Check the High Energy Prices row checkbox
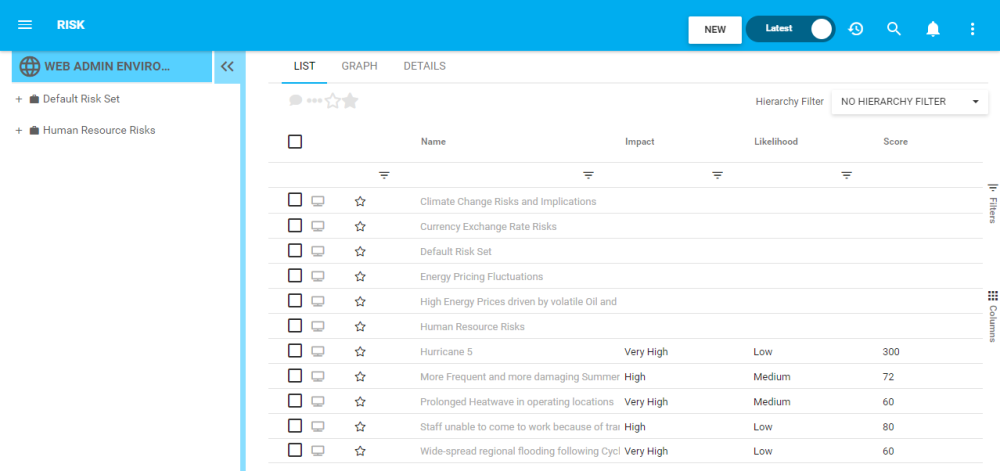The width and height of the screenshot is (1000, 471). tap(295, 300)
